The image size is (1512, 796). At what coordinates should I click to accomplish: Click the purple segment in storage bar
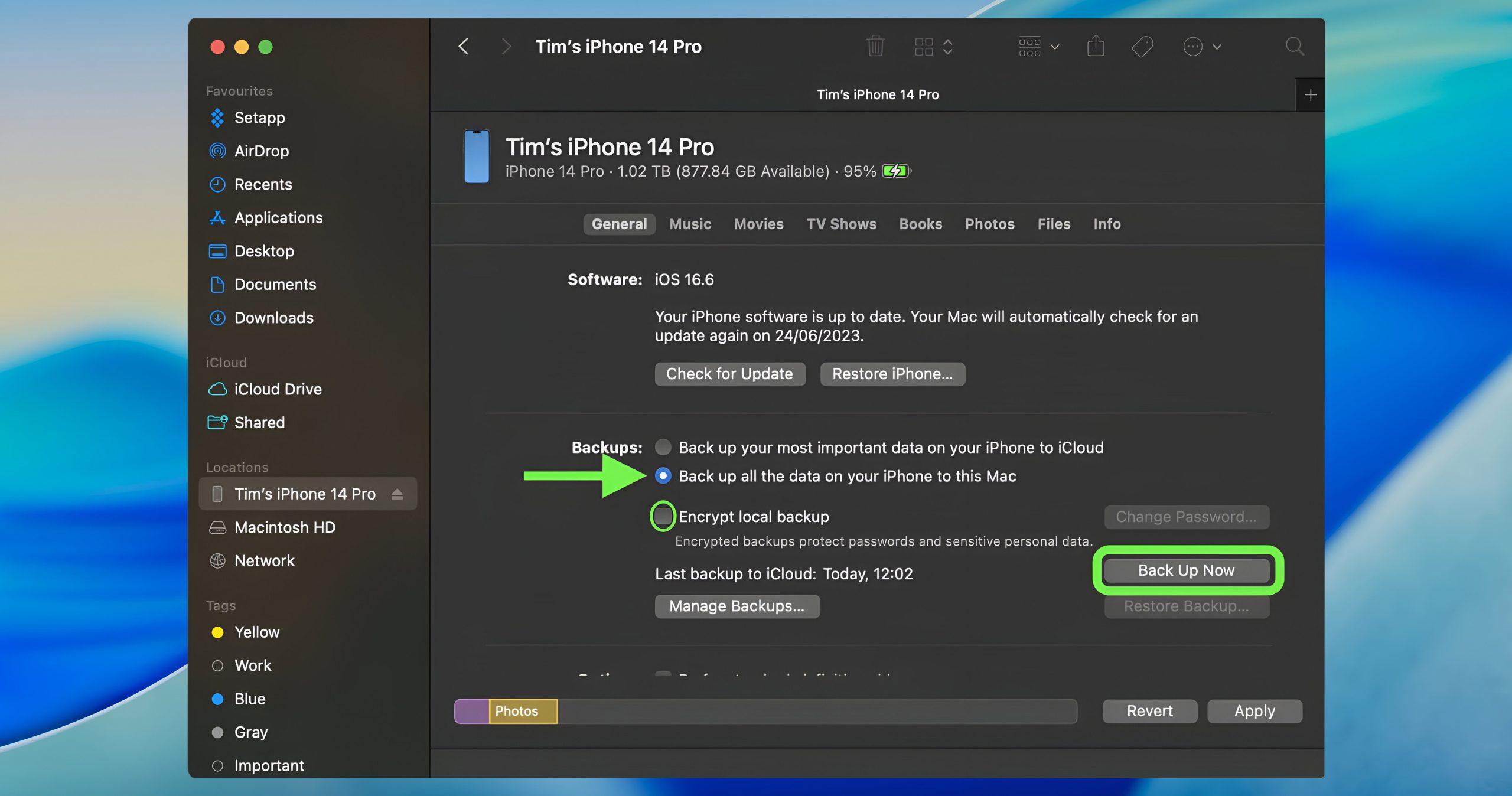click(x=471, y=711)
